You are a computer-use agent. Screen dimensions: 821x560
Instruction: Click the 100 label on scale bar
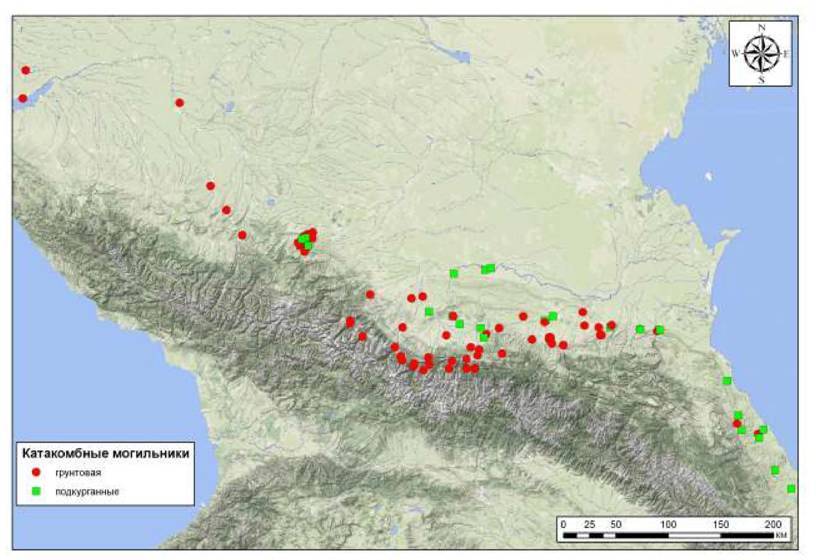(668, 524)
